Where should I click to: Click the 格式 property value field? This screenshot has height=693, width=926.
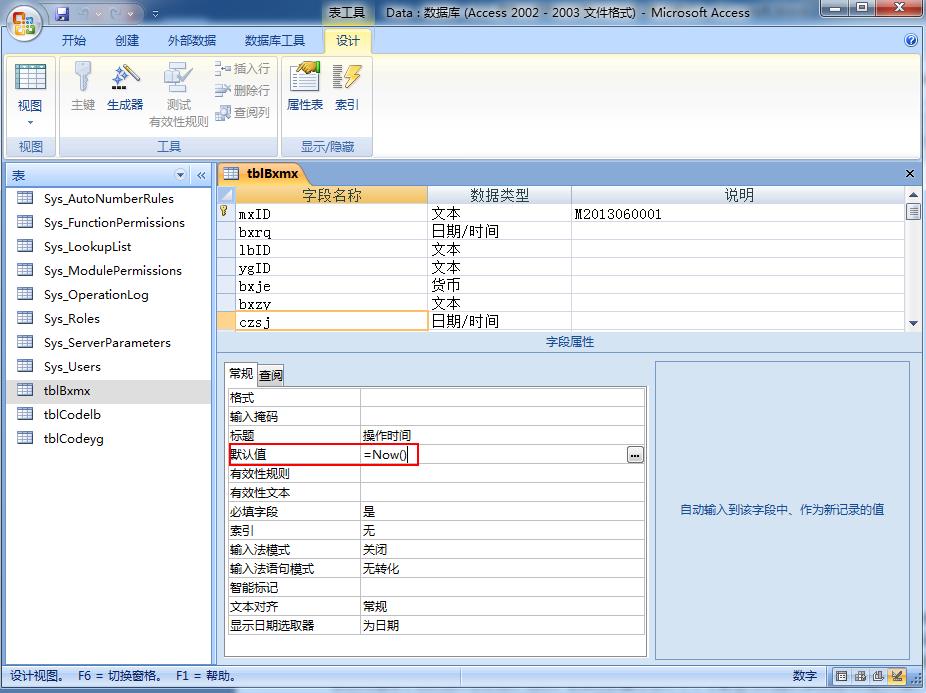pos(502,398)
